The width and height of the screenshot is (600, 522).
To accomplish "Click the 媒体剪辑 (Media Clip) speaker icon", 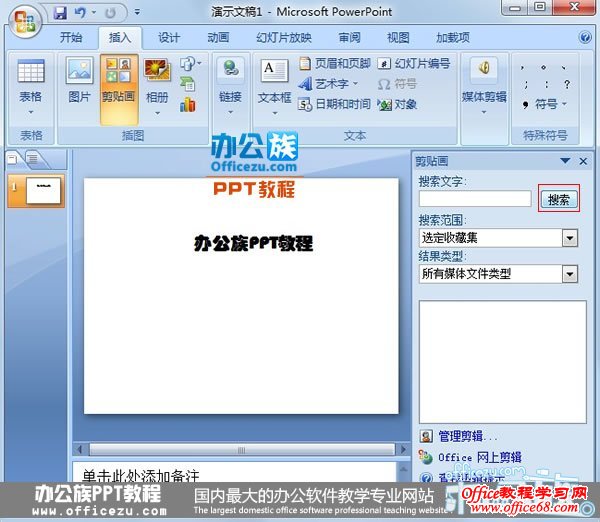I will pyautogui.click(x=484, y=70).
